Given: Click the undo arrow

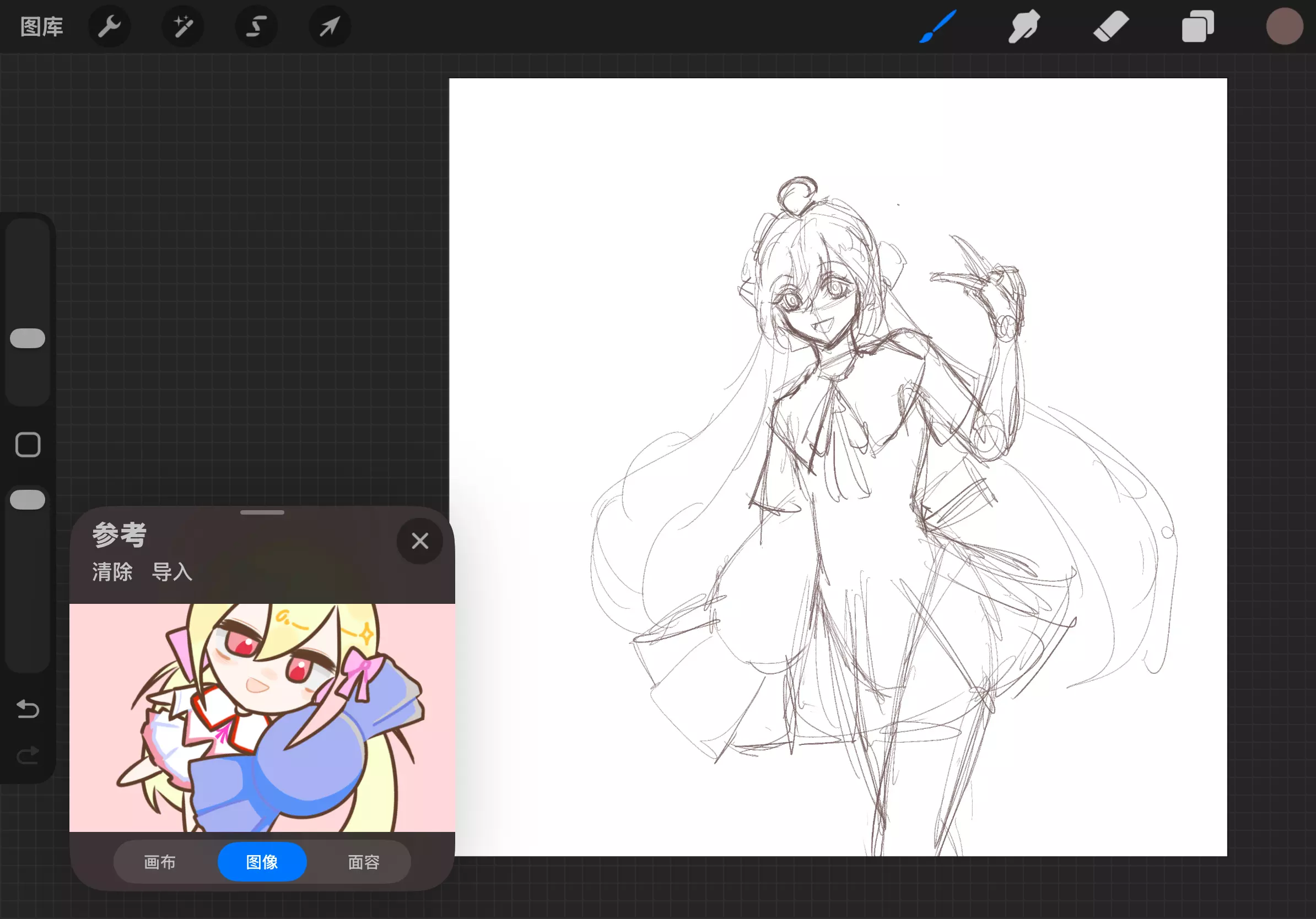Looking at the screenshot, I should click(28, 709).
